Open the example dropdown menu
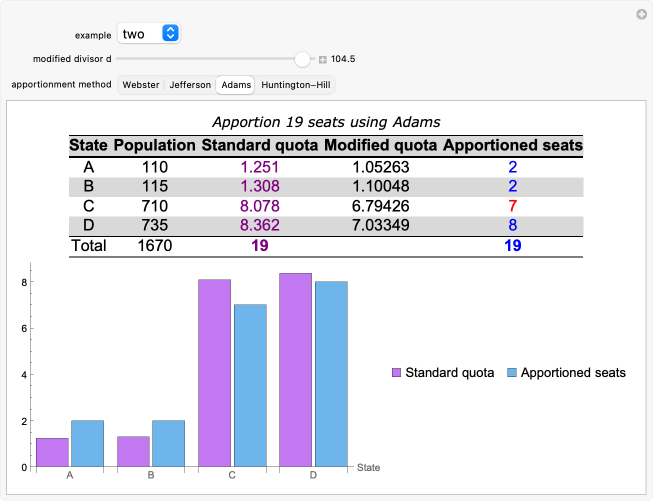 (148, 34)
